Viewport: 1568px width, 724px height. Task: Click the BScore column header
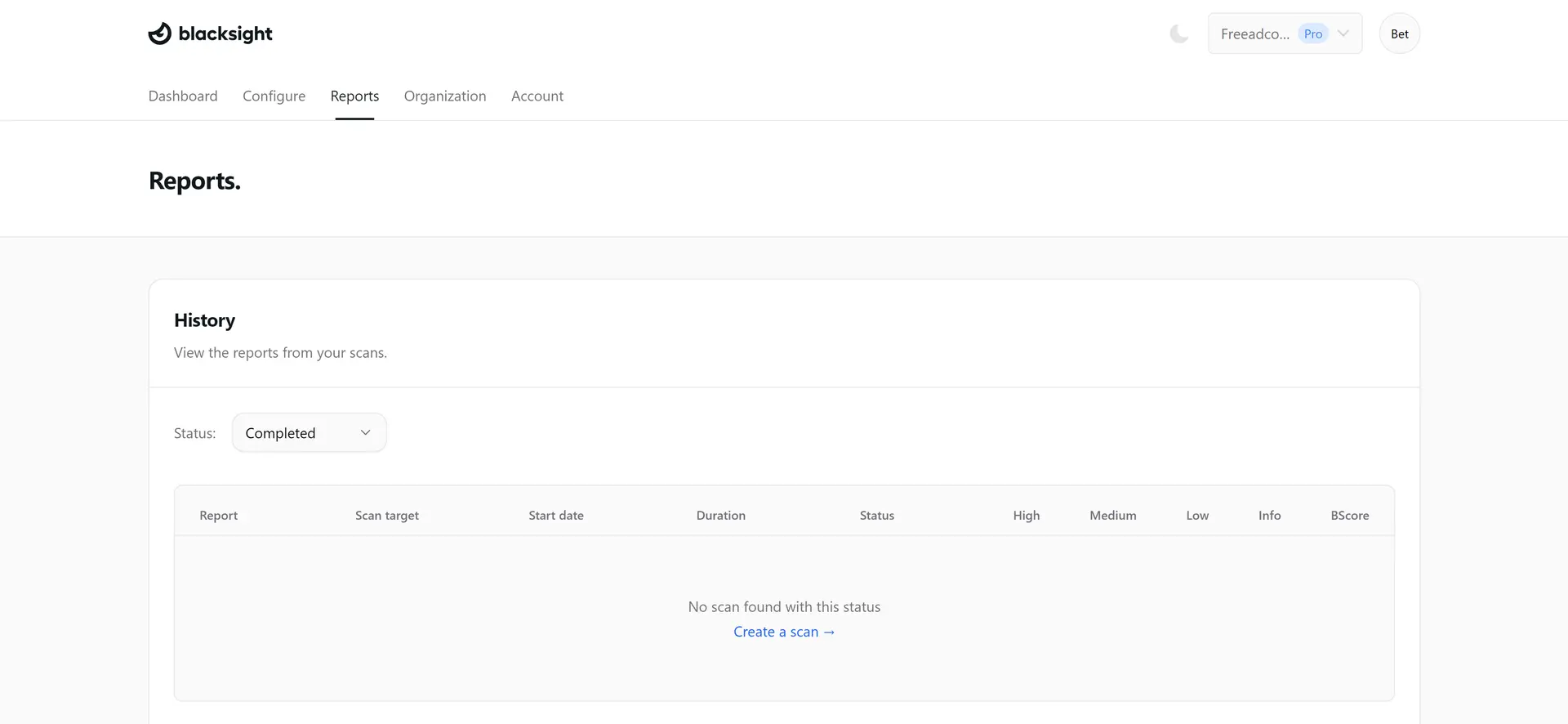[x=1349, y=516]
